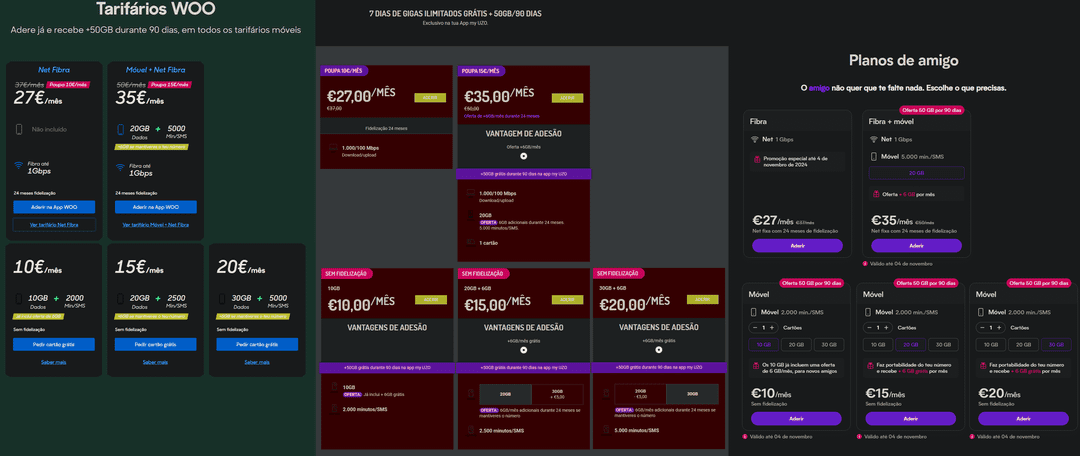The image size is (1080, 456).
Task: Click Aderir in Amigo €27 Fibra card
Action: click(797, 246)
